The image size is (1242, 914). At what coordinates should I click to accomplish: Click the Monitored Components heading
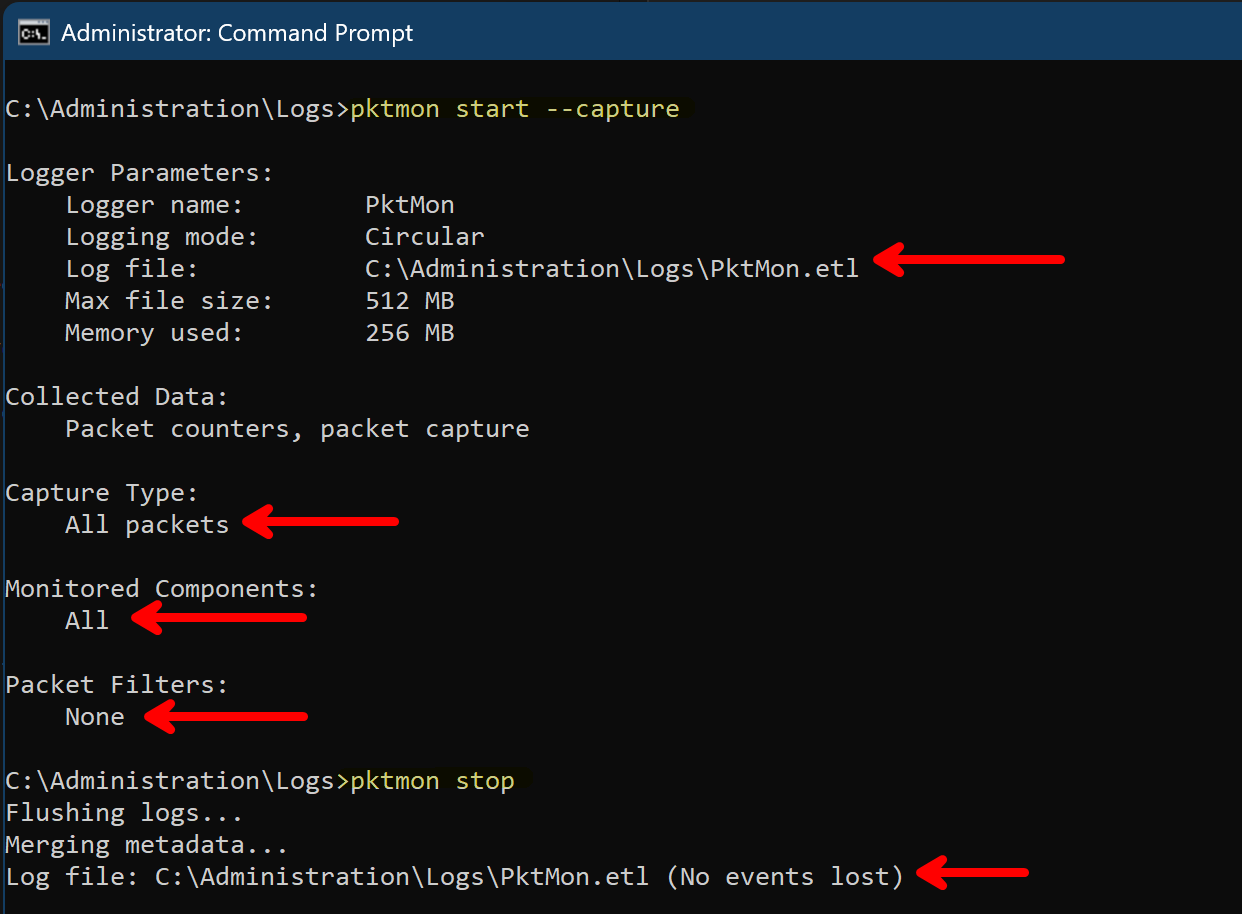pos(161,589)
